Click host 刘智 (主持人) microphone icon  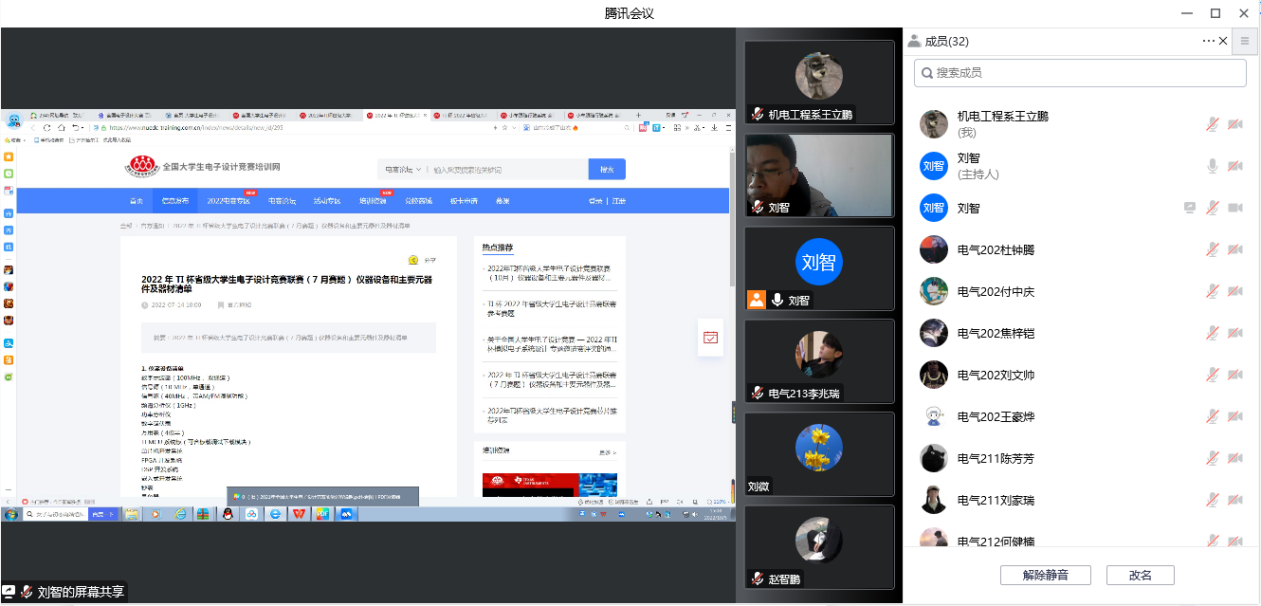click(x=1212, y=166)
